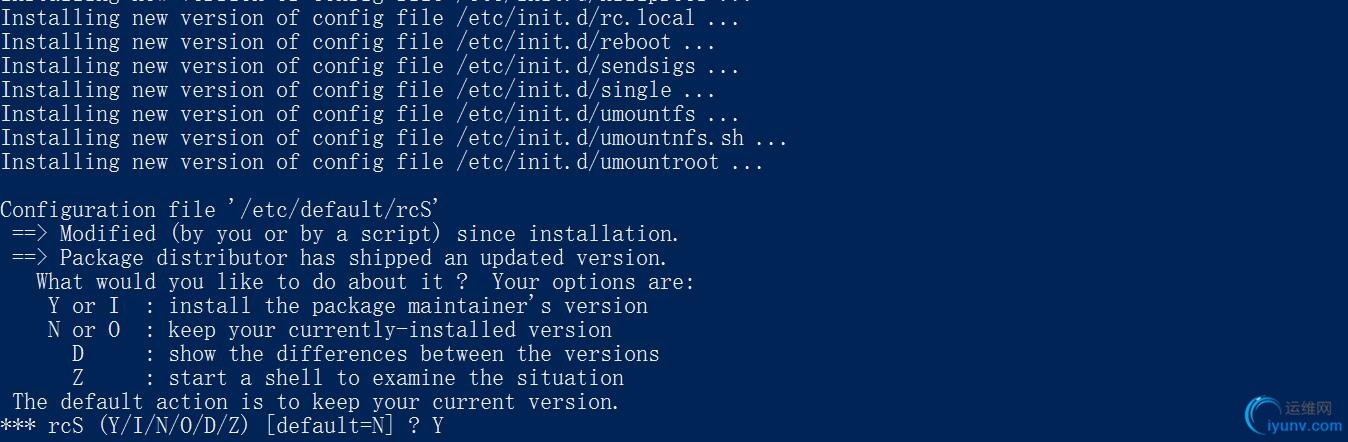This screenshot has height=442, width=1348.
Task: Click the /etc/init.d/umountnfs.sh path text
Action: tap(600, 138)
